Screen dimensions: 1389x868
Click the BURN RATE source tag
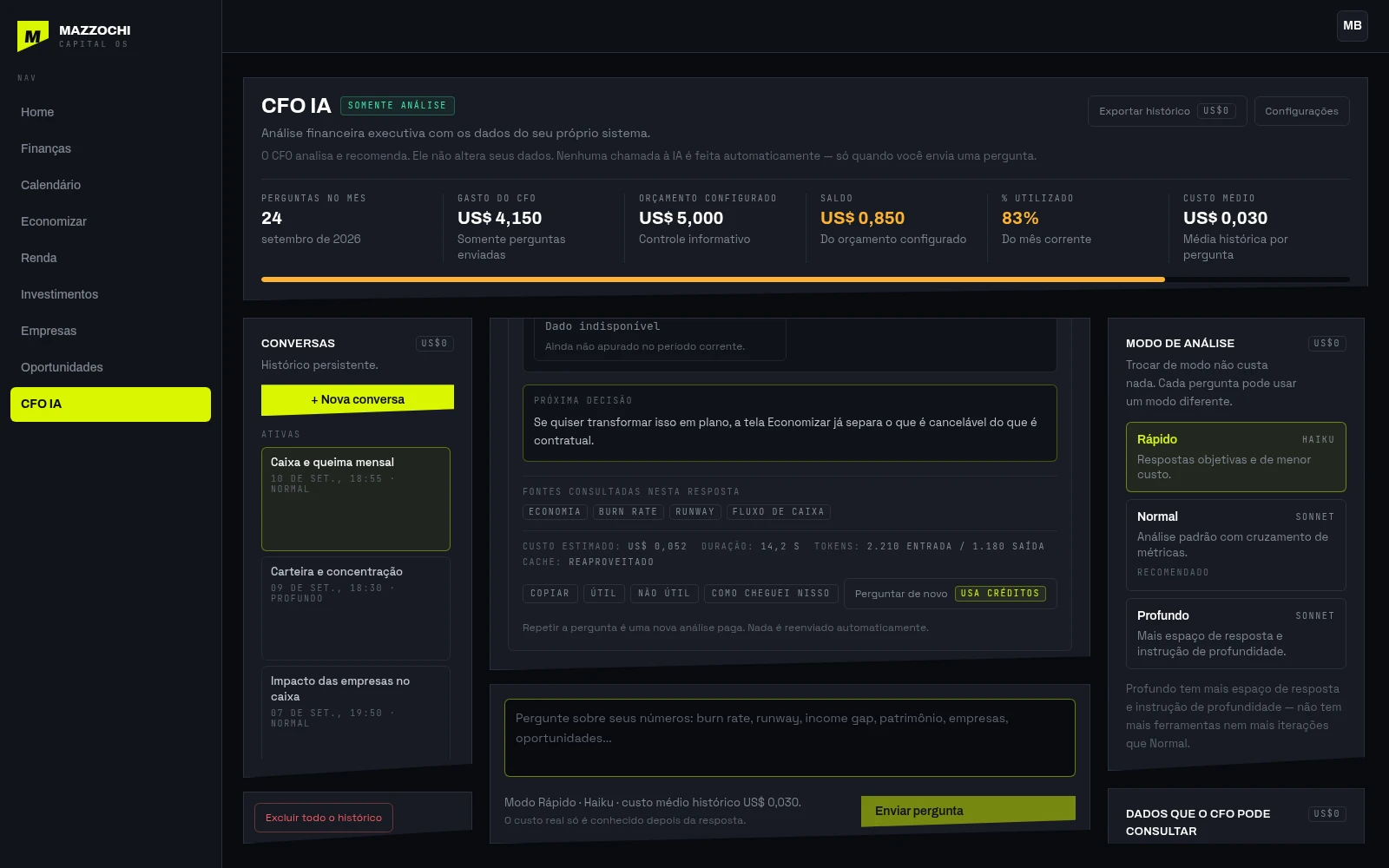tap(629, 512)
